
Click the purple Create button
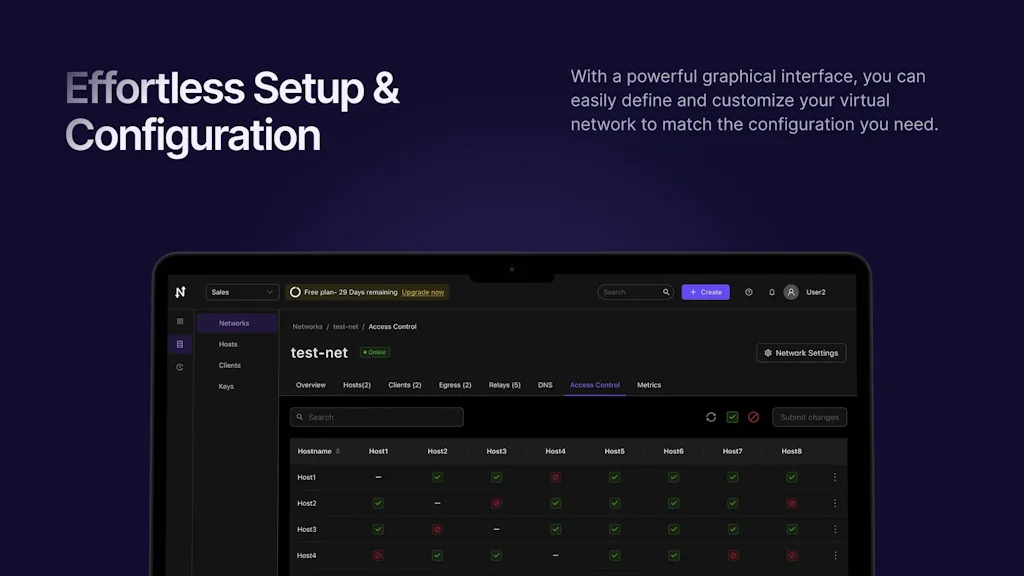pyautogui.click(x=705, y=292)
